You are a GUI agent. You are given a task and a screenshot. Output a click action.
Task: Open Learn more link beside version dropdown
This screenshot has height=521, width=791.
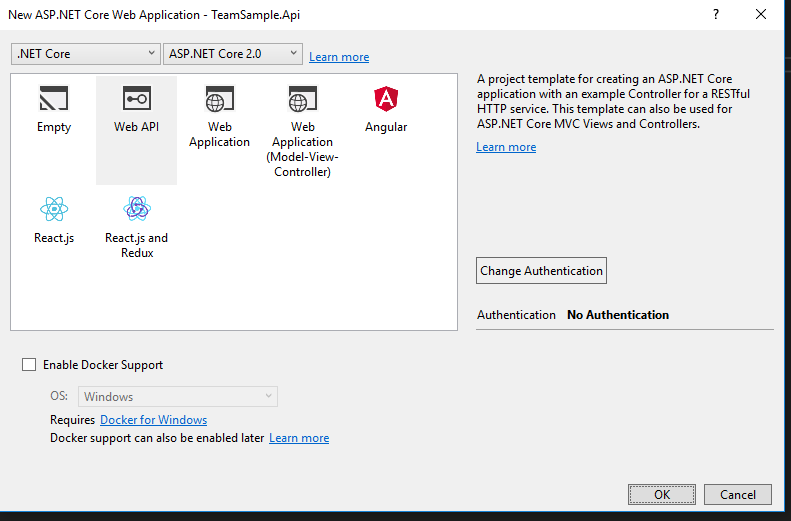point(339,57)
